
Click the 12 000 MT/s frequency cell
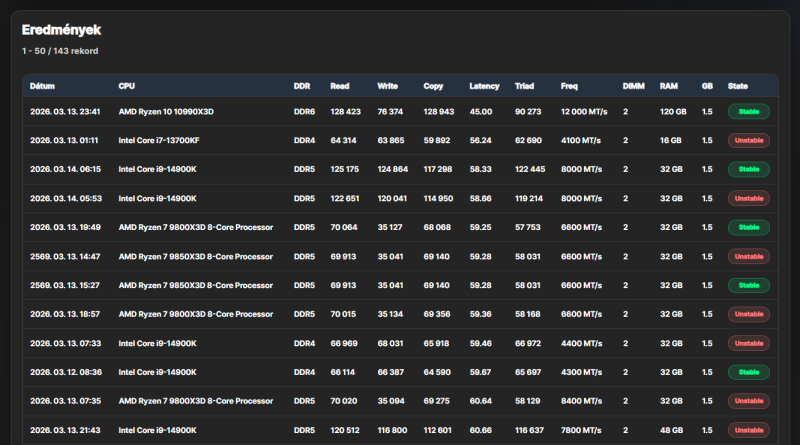tap(584, 111)
